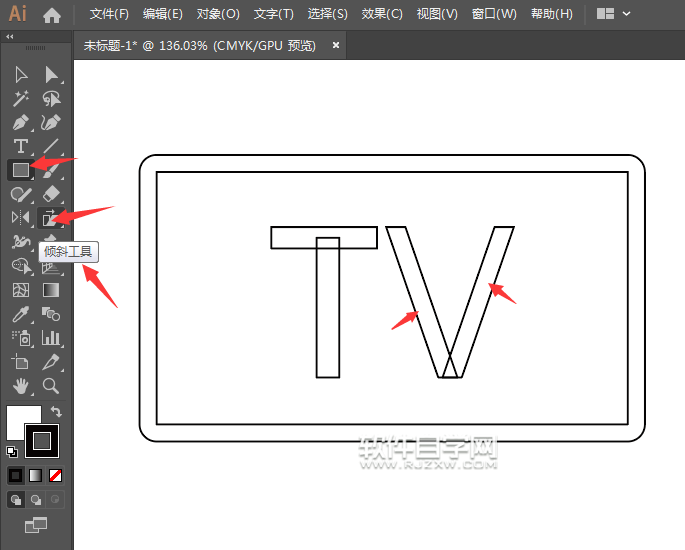Open the 文件(F) menu

click(x=109, y=14)
